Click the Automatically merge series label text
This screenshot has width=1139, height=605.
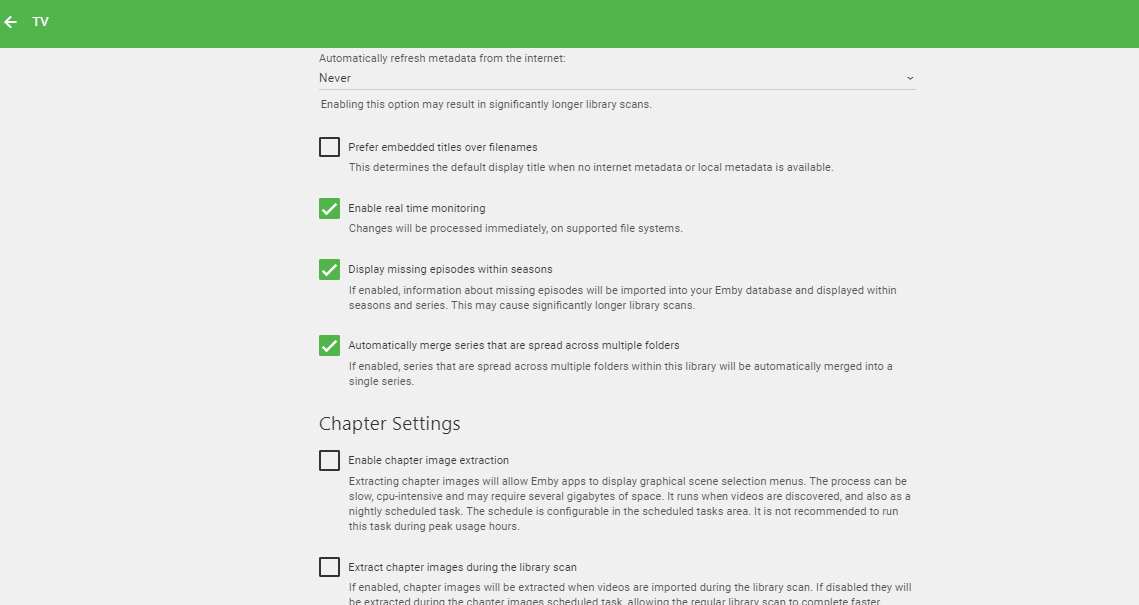[514, 346]
